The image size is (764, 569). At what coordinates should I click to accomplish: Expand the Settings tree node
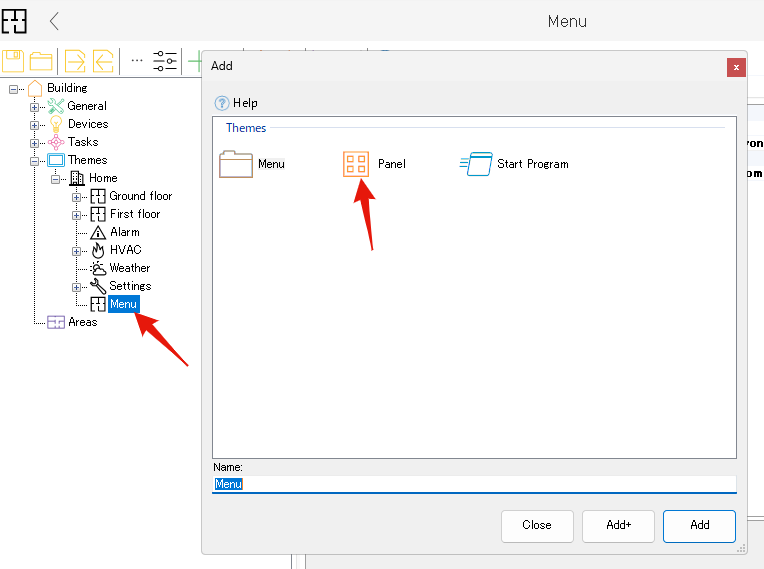[x=76, y=287]
